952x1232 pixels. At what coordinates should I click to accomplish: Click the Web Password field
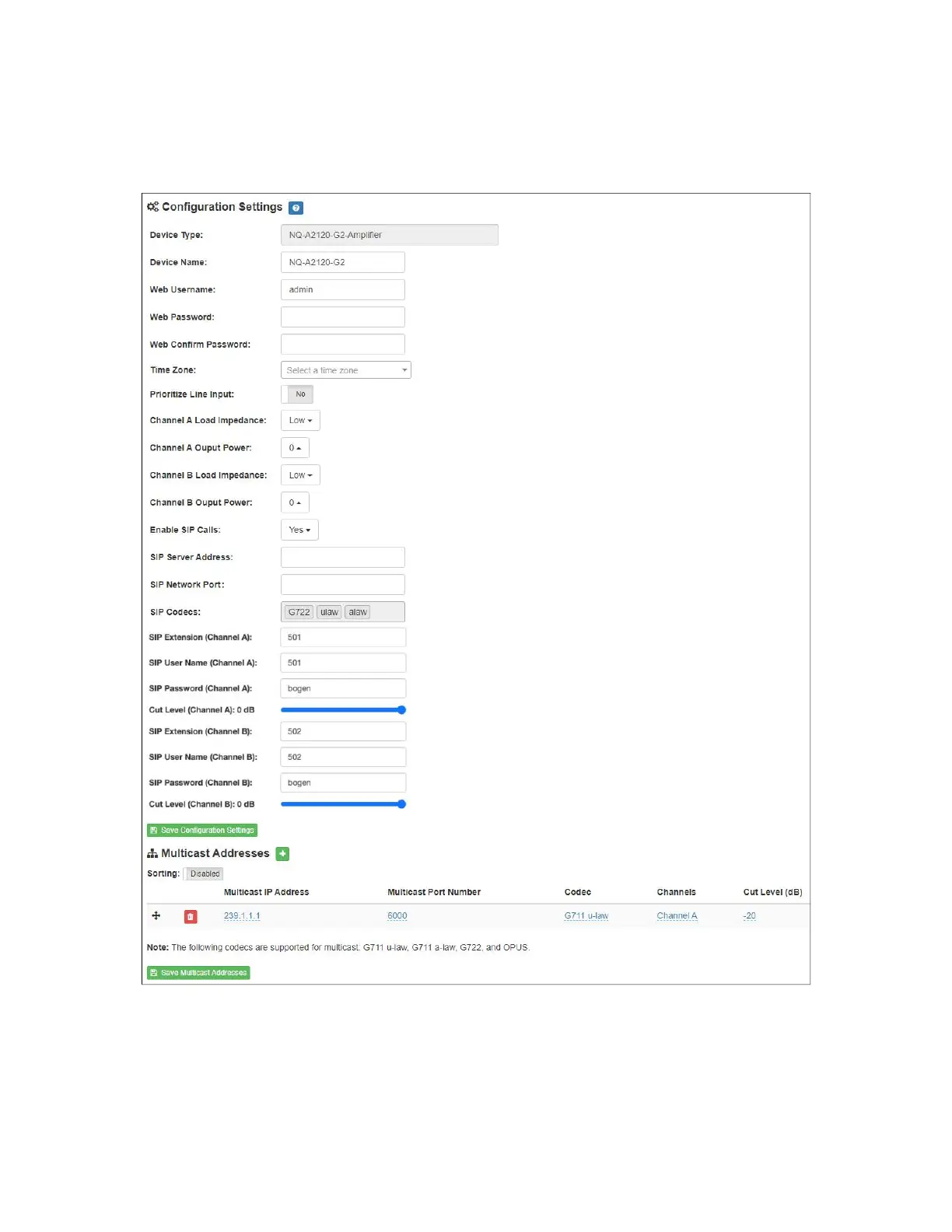343,317
